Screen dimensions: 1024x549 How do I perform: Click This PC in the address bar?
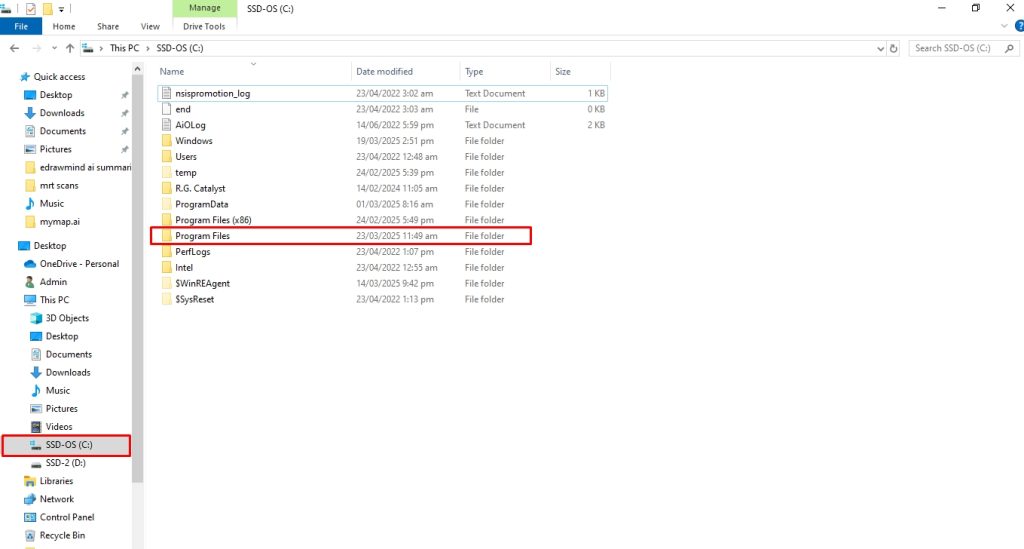pos(124,48)
